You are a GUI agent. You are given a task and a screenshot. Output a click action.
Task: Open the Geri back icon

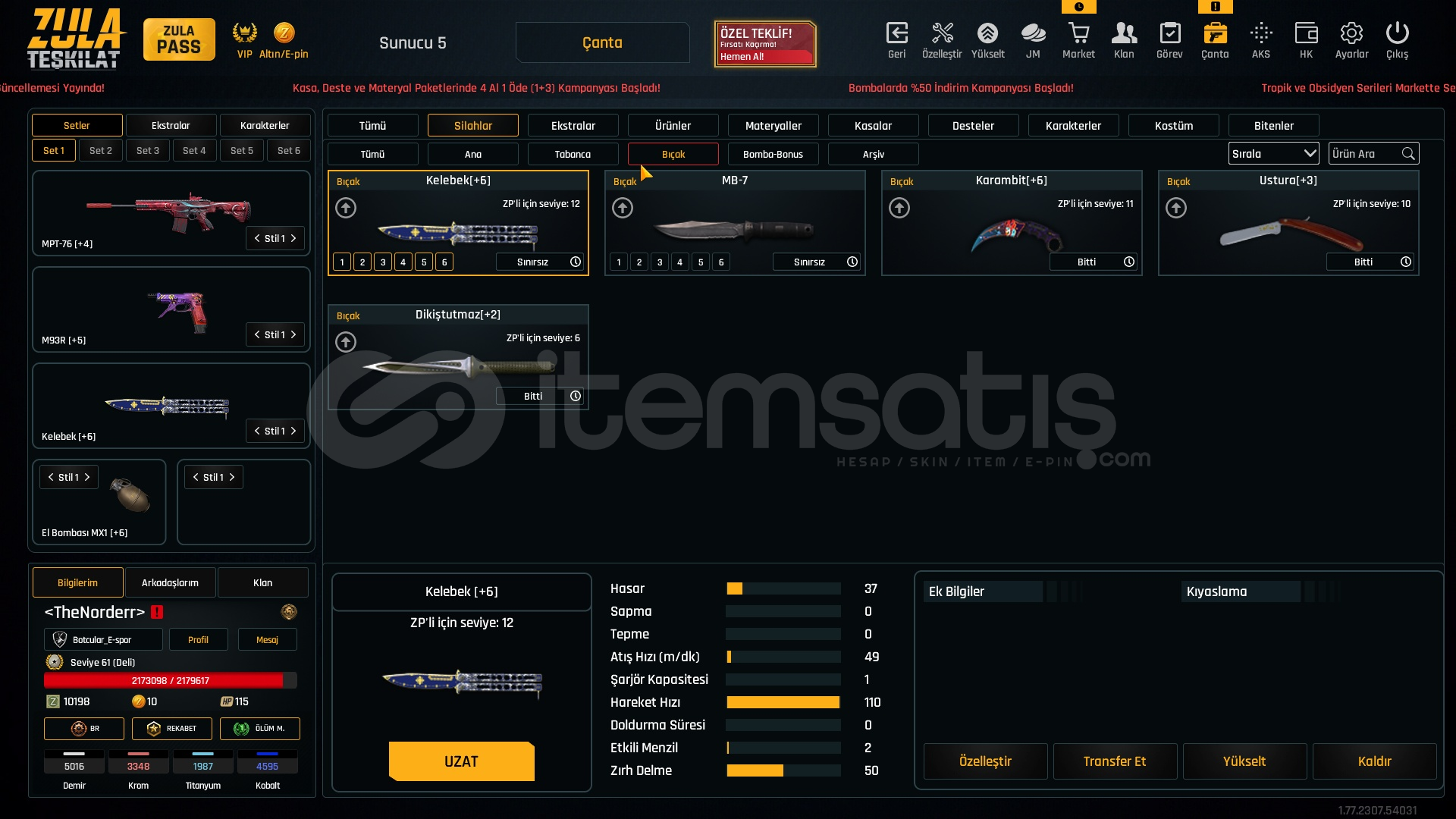tap(896, 33)
